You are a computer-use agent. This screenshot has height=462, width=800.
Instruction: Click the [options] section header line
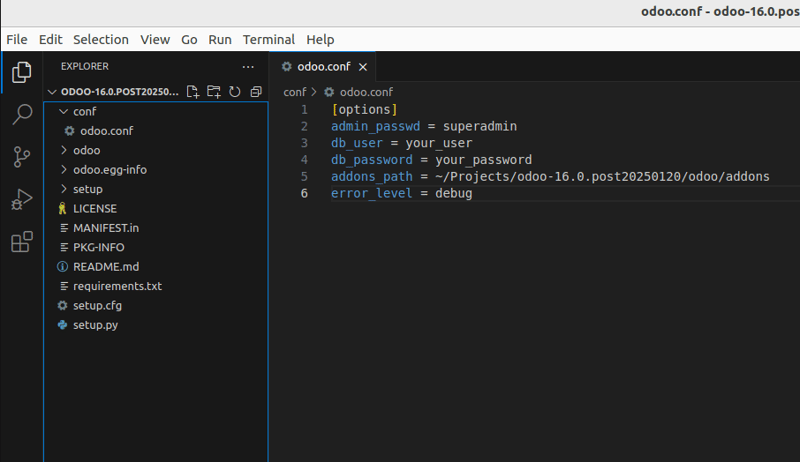tap(364, 110)
